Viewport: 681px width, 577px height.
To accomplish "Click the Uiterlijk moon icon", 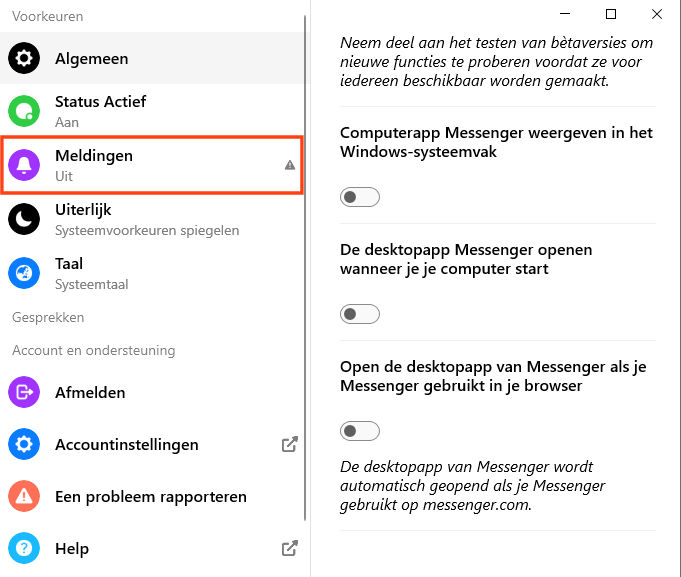I will (24, 219).
